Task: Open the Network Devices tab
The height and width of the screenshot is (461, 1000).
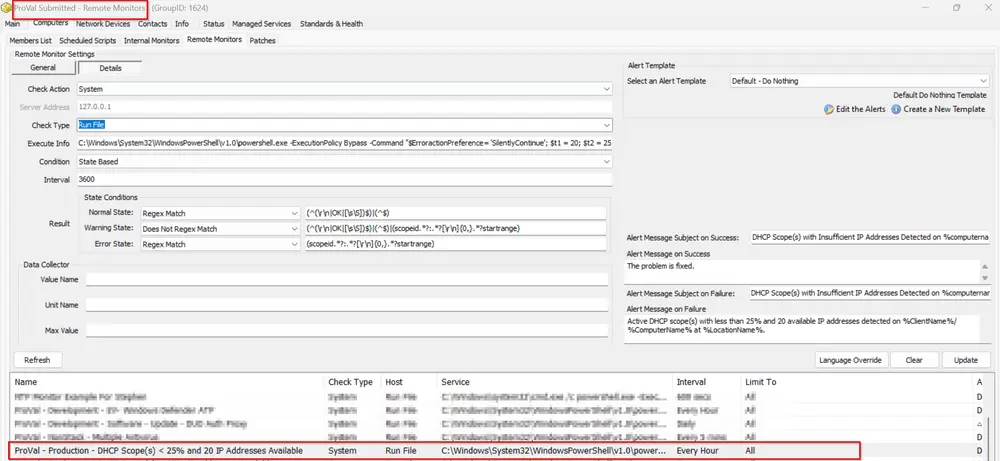Action: (x=103, y=24)
